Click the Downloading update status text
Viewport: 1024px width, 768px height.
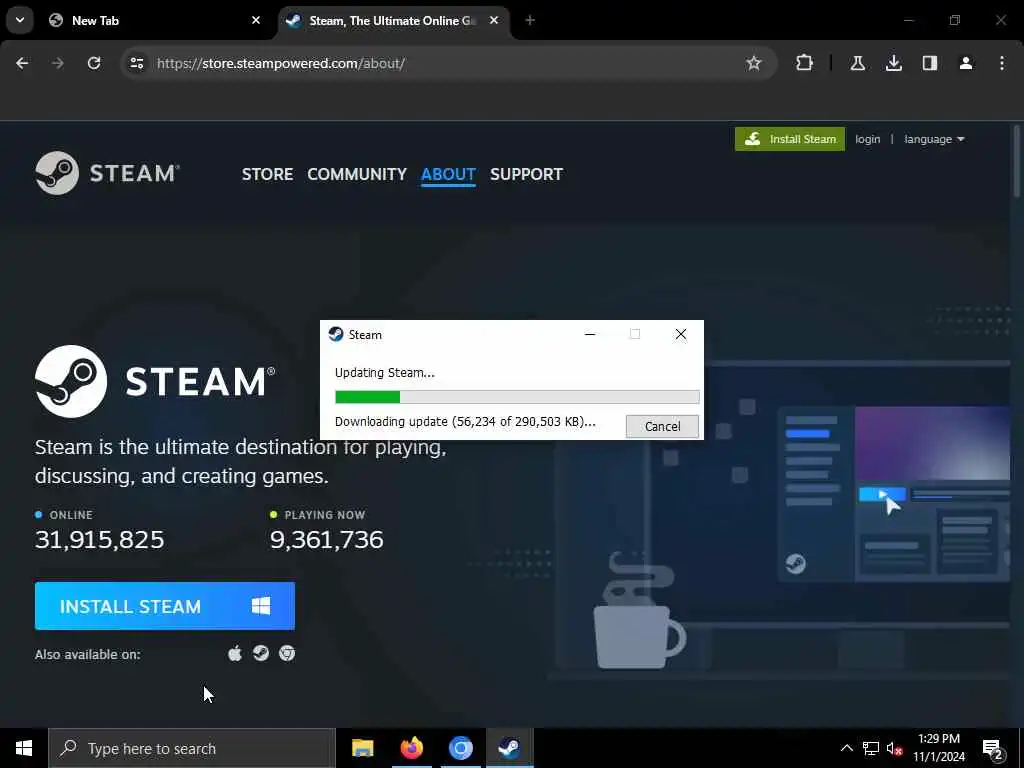[465, 422]
